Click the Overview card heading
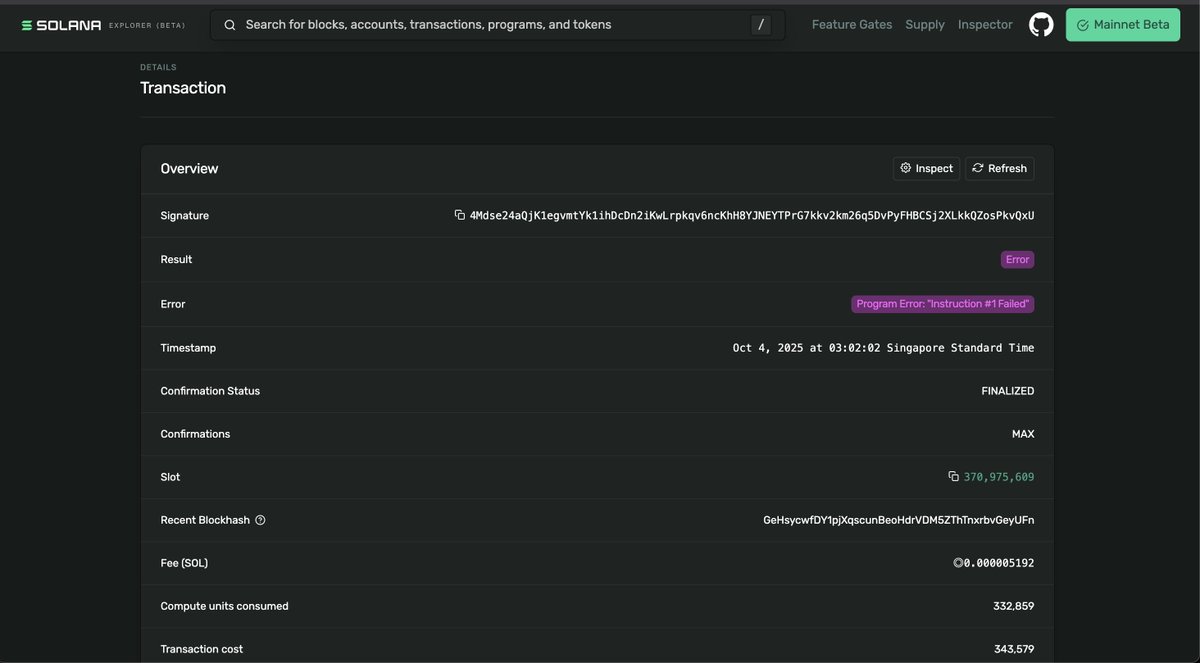1200x663 pixels. click(x=189, y=168)
